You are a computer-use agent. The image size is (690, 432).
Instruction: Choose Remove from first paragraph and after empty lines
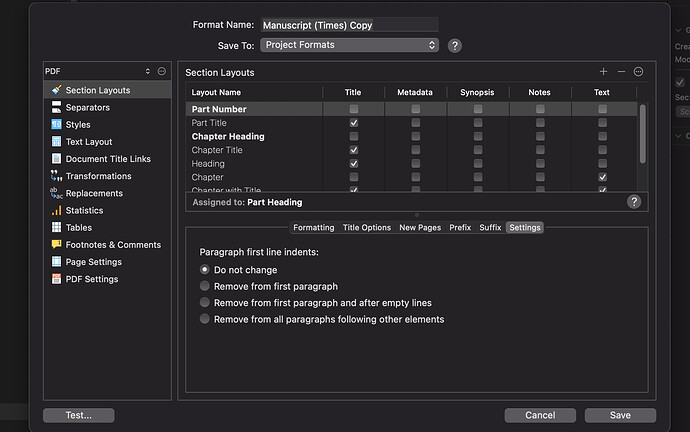coord(204,302)
